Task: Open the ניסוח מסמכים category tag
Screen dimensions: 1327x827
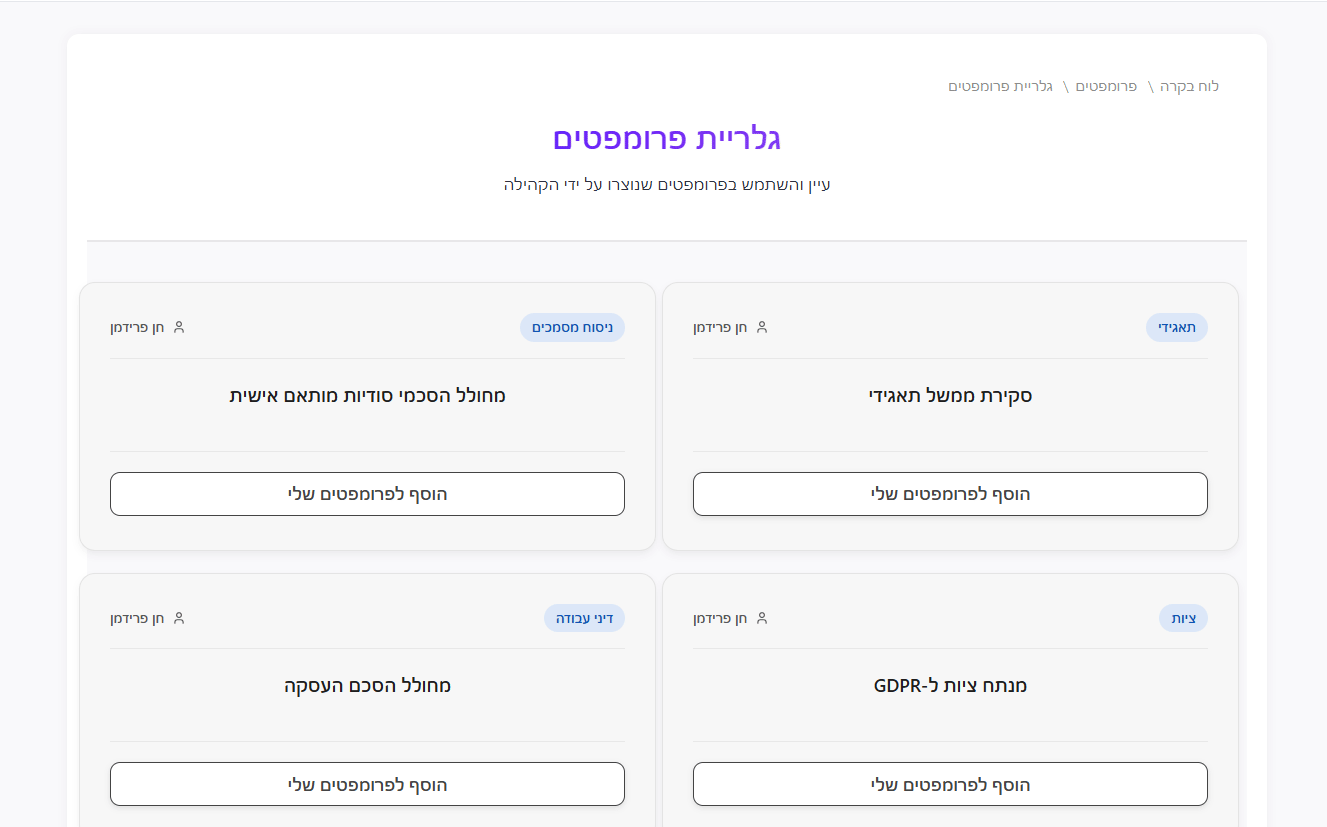Action: (572, 327)
